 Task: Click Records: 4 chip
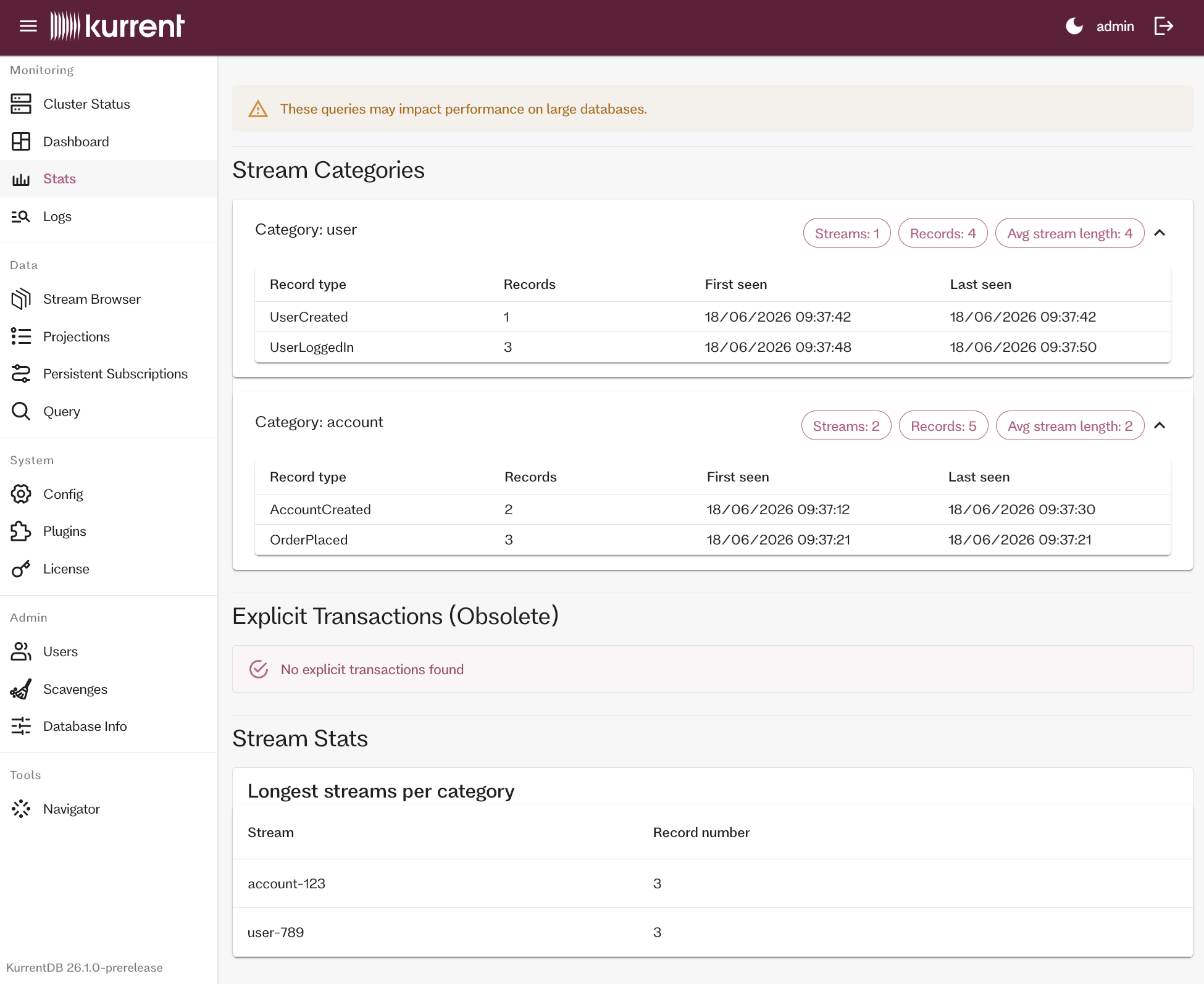pyautogui.click(x=943, y=233)
